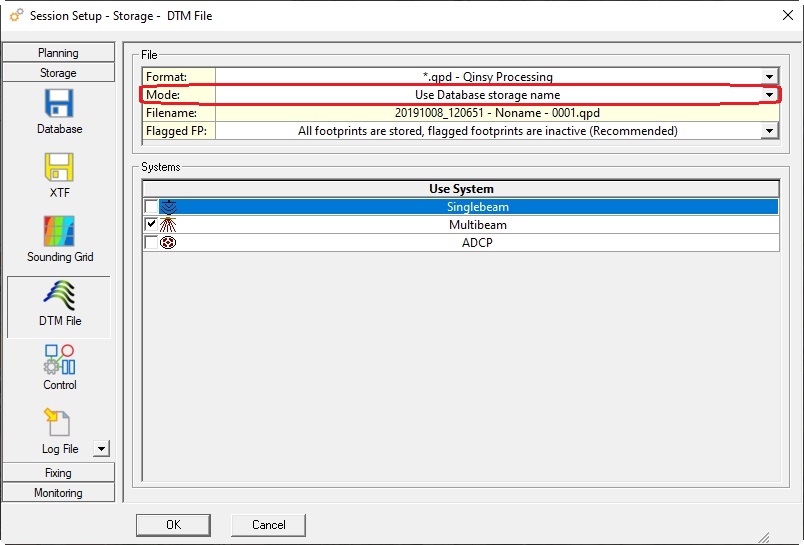Open the Control settings icon
The width and height of the screenshot is (804, 545).
(x=59, y=359)
